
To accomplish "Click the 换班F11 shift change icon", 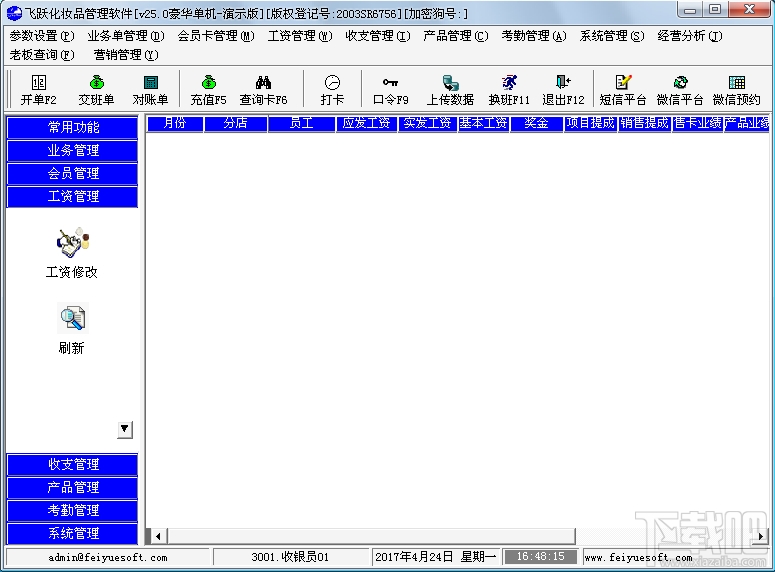I will tap(509, 83).
